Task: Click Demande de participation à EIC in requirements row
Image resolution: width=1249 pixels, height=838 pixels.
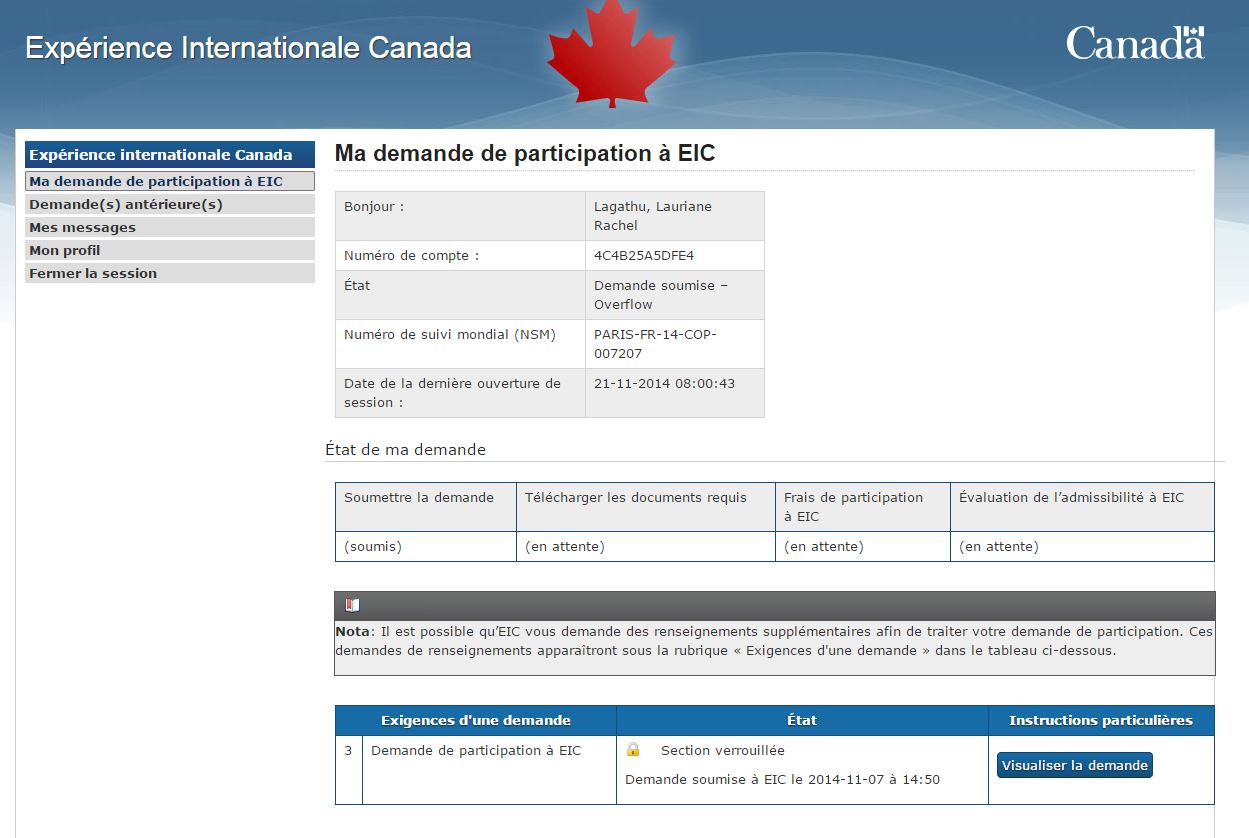Action: tap(476, 750)
